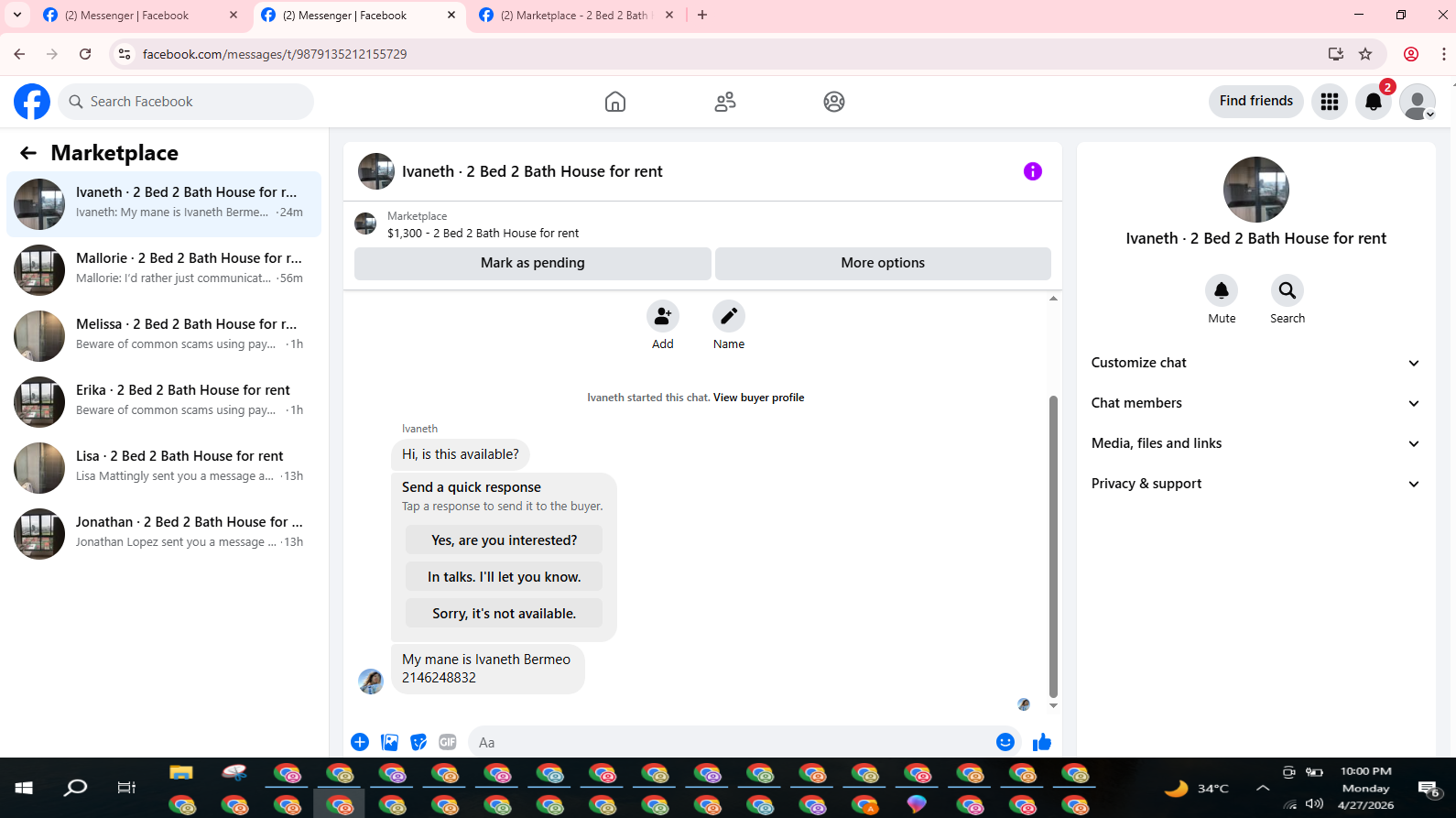Click the Aa message input field
Screen dimensions: 1456x818
tap(731, 742)
